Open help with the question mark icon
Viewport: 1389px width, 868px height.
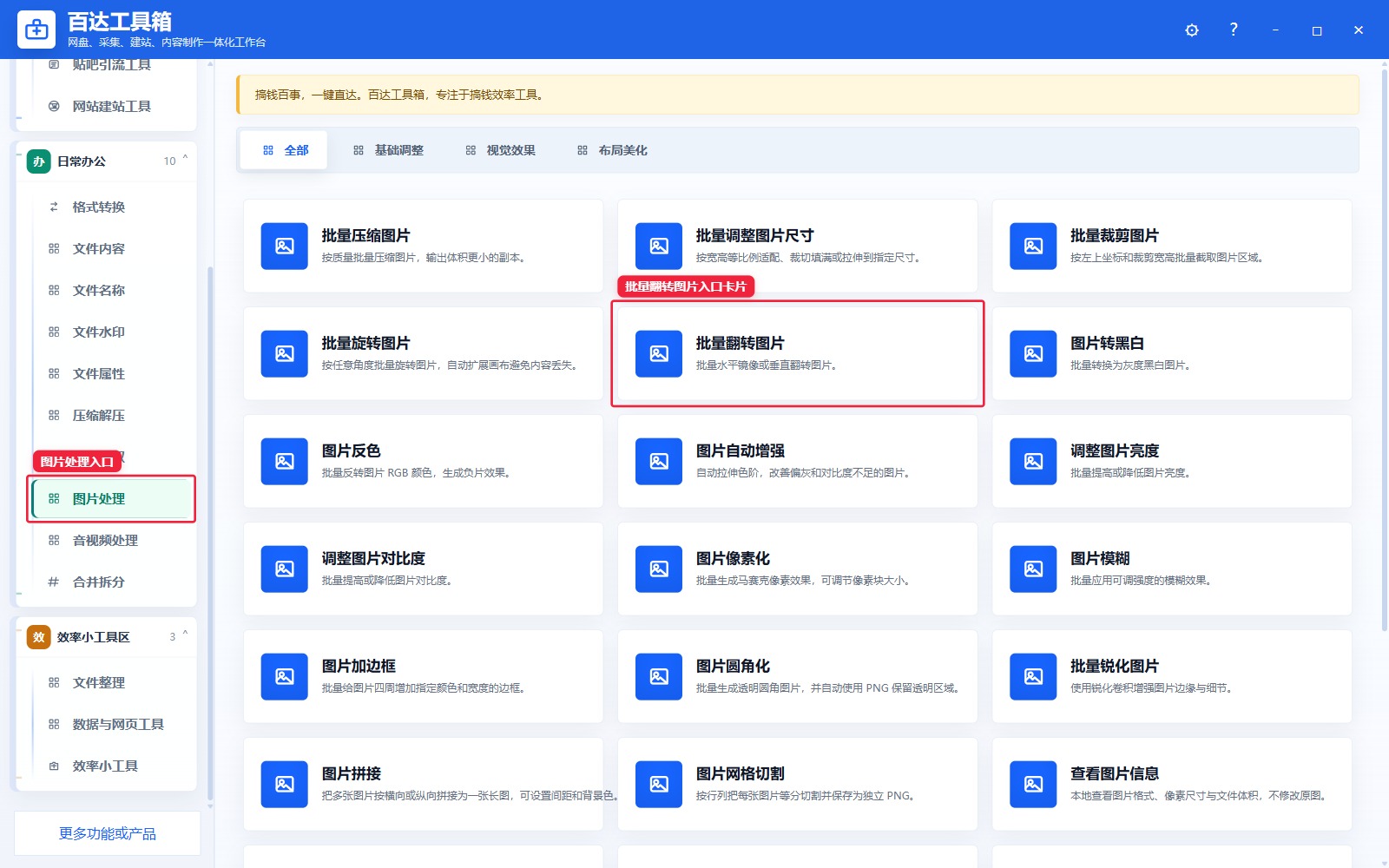point(1234,30)
